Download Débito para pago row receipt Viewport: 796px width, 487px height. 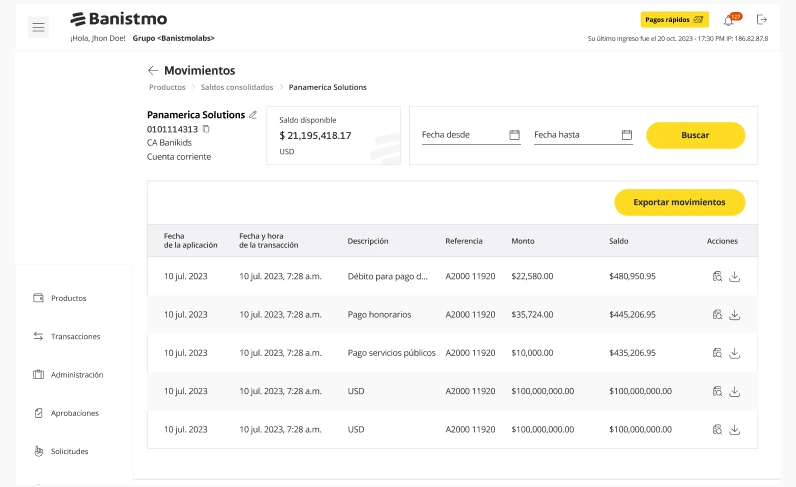tap(735, 277)
